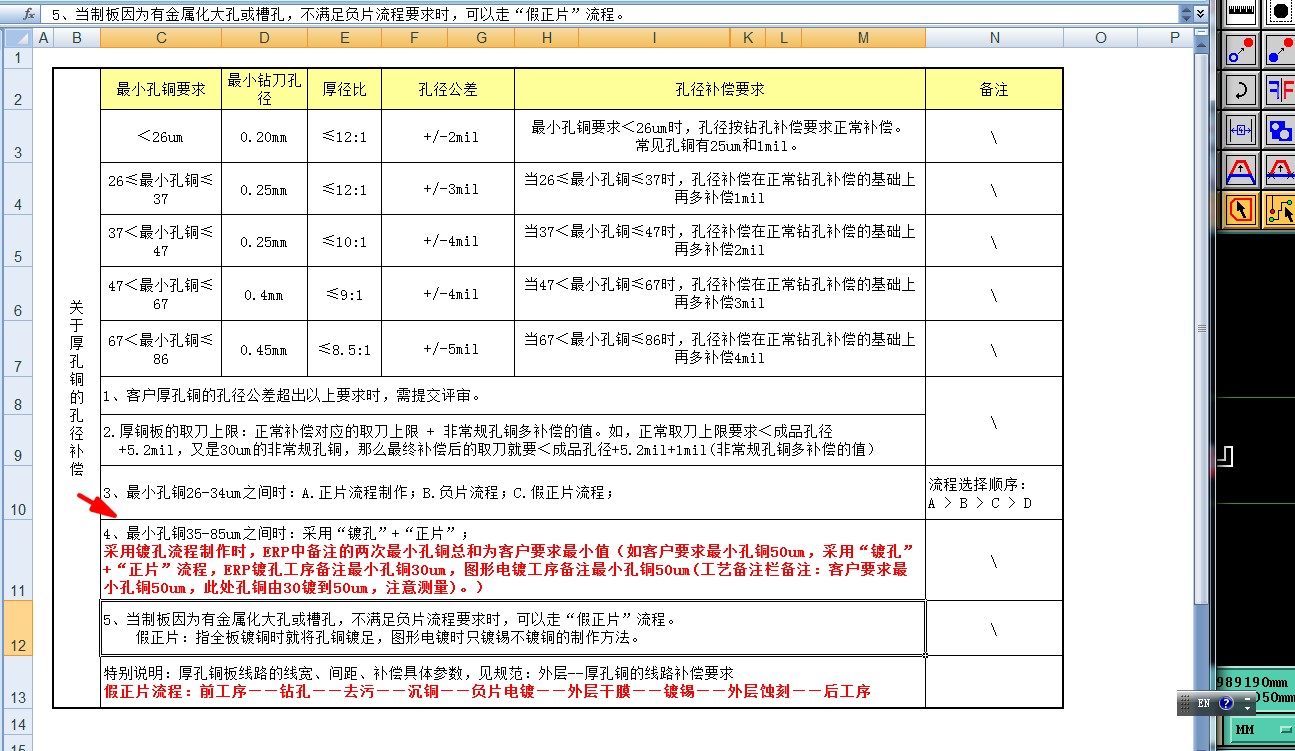1295x751 pixels.
Task: Activate the yellow net select arrow tool
Action: [x=1280, y=210]
